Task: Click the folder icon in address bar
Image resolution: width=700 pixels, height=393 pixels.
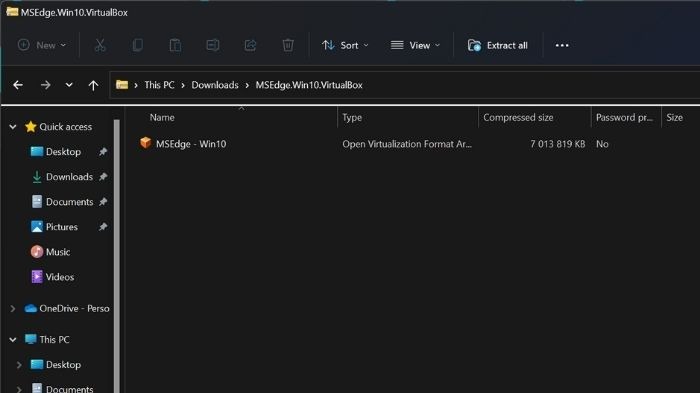Action: 122,84
